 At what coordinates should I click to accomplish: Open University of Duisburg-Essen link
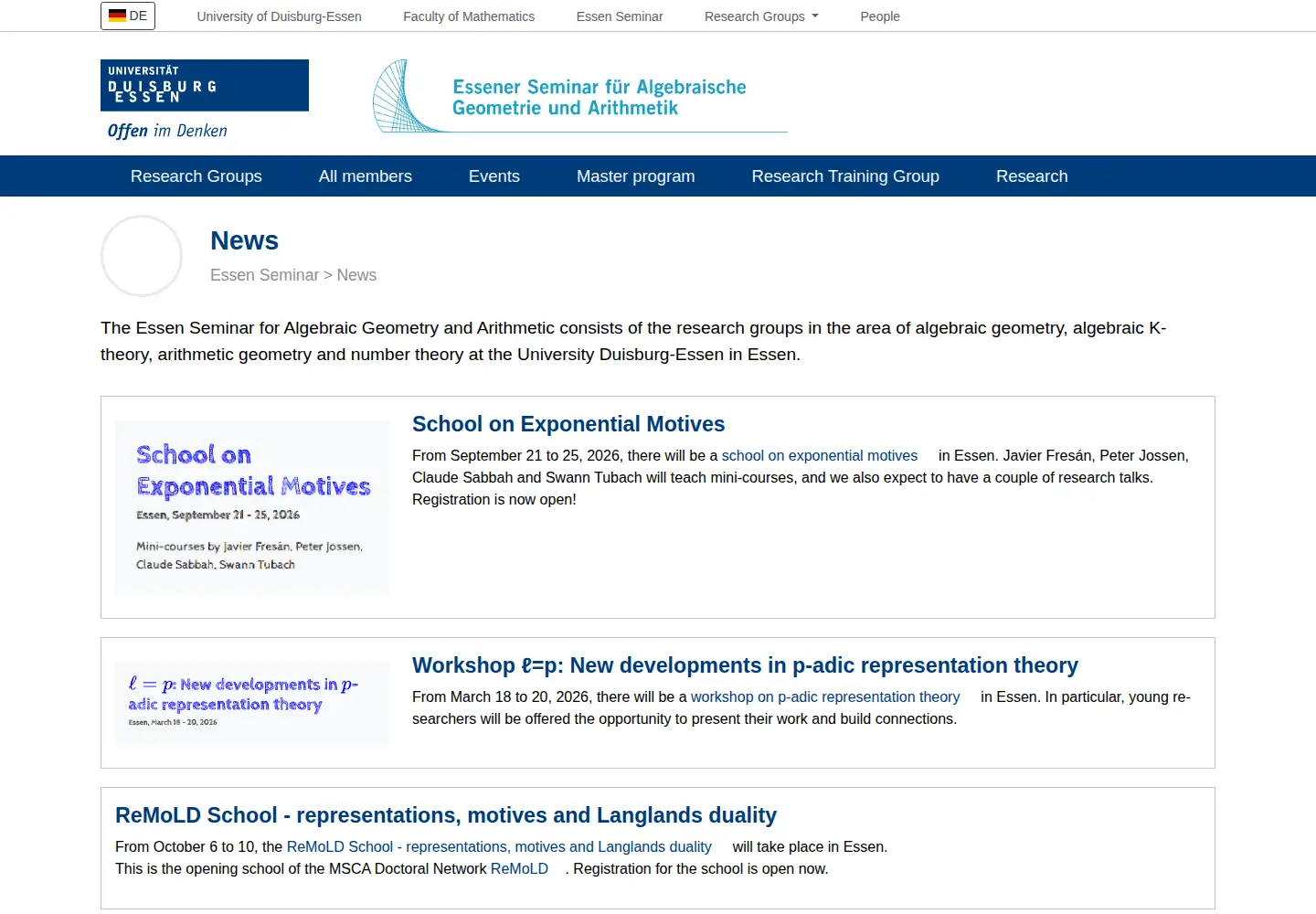click(x=279, y=16)
